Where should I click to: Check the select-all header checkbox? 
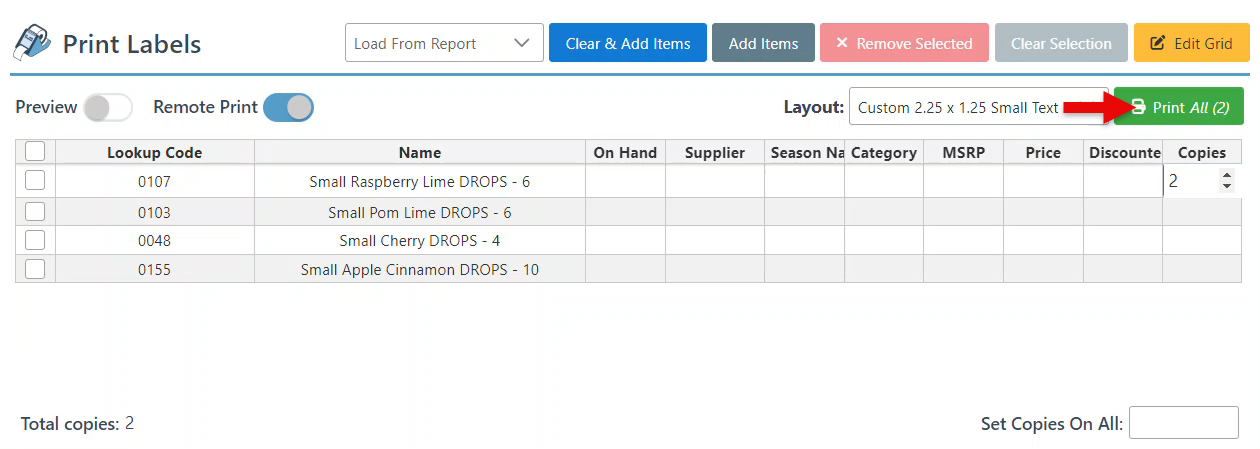coord(35,152)
